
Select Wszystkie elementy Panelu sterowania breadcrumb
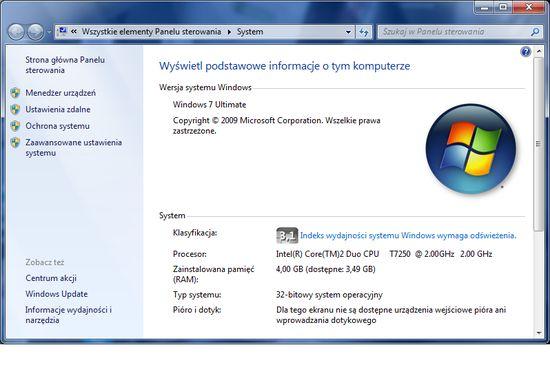[x=151, y=32]
